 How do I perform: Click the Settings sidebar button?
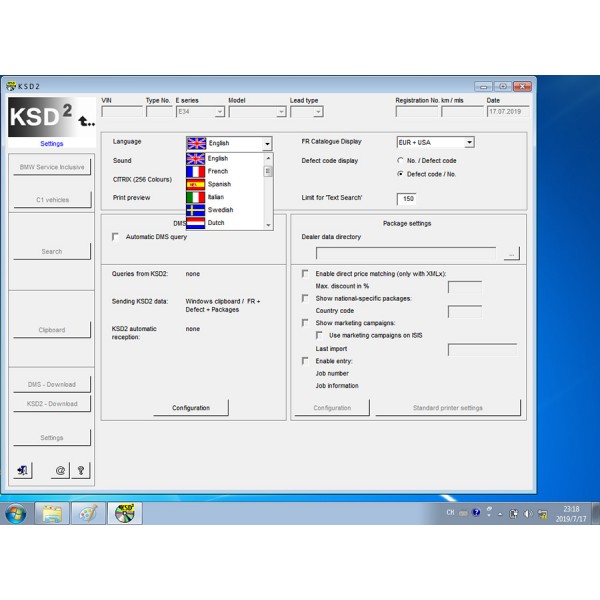pos(52,438)
